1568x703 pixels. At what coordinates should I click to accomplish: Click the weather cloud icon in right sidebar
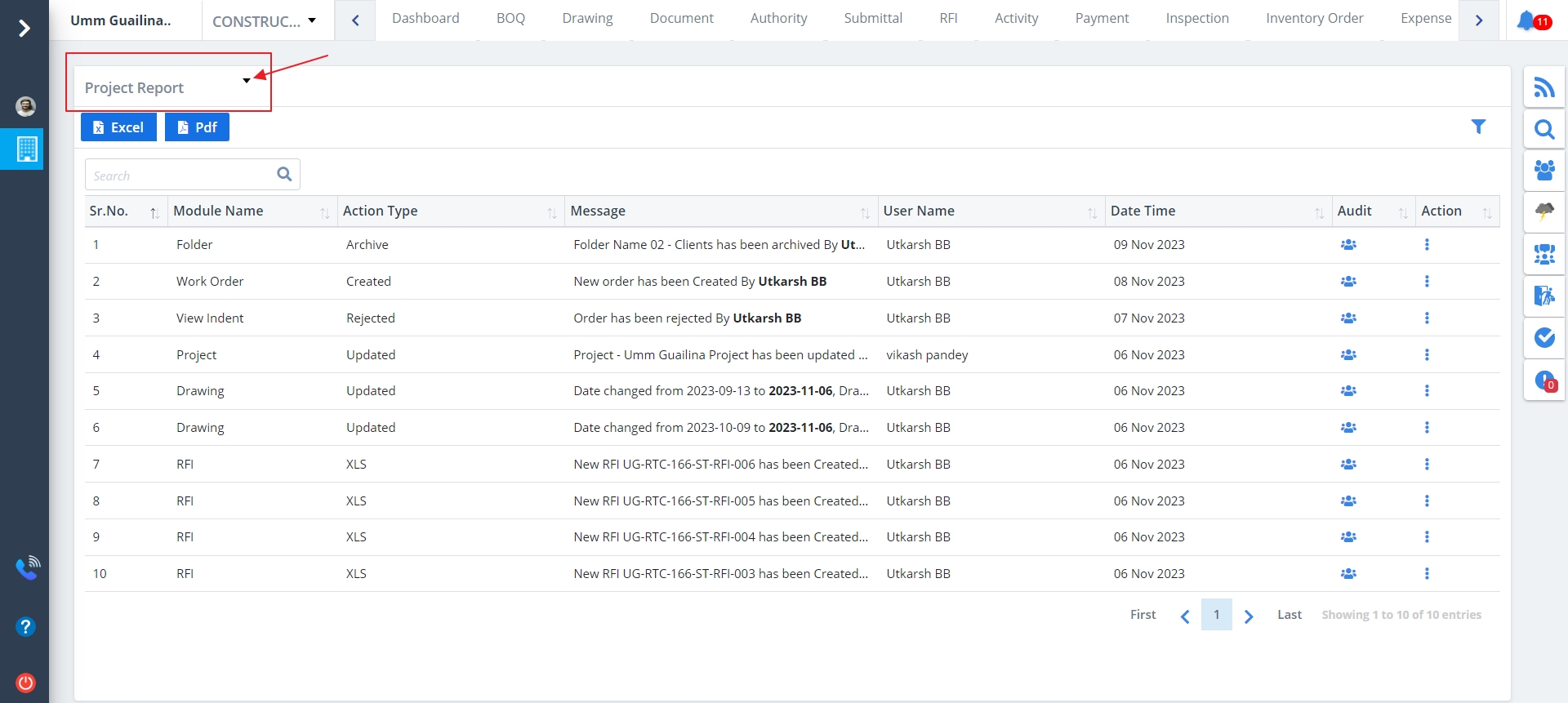click(x=1543, y=212)
